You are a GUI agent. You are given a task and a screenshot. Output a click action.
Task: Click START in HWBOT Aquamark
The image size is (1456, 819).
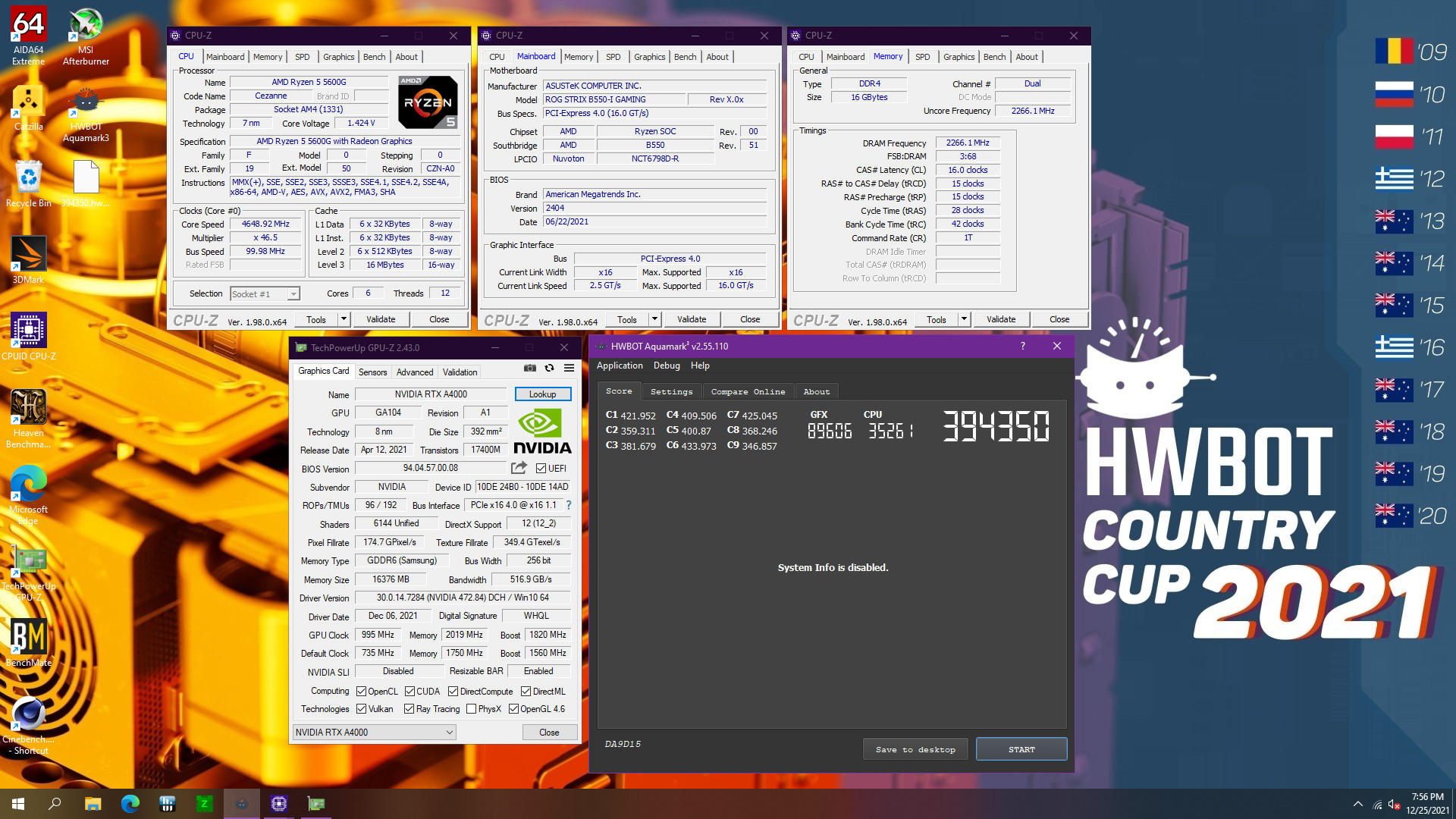click(x=1021, y=749)
